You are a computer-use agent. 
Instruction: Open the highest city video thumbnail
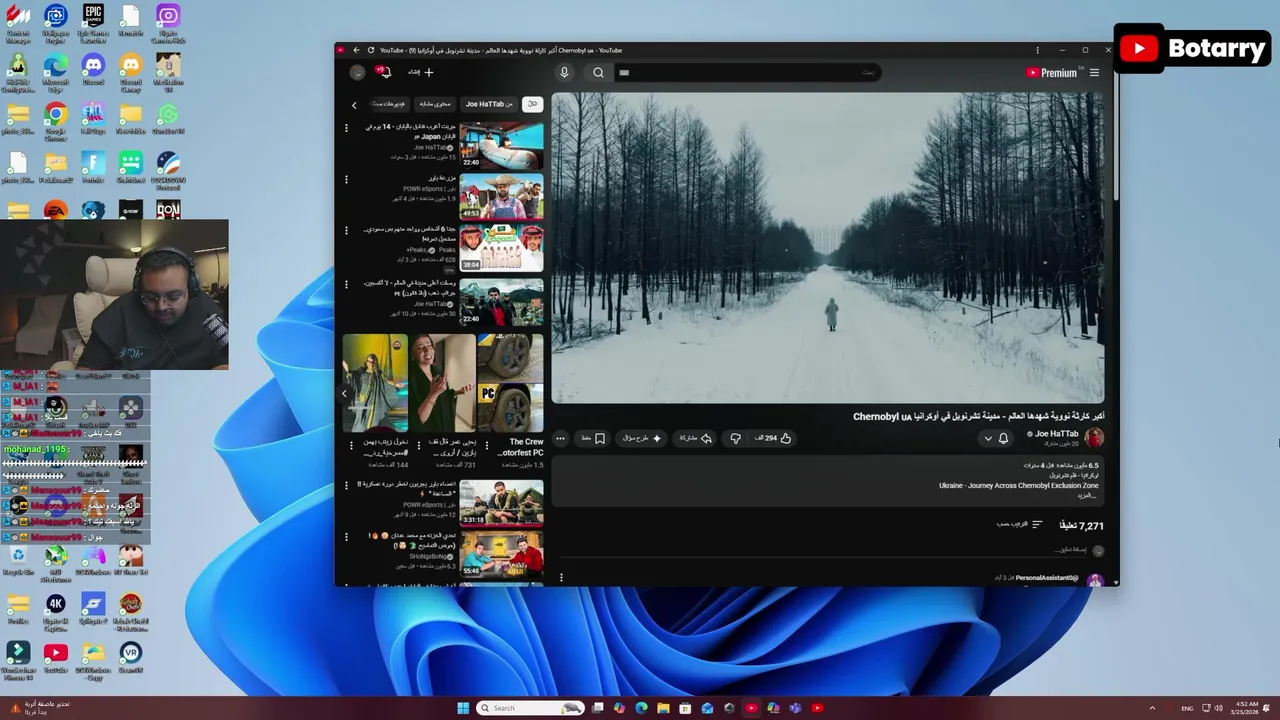point(501,302)
